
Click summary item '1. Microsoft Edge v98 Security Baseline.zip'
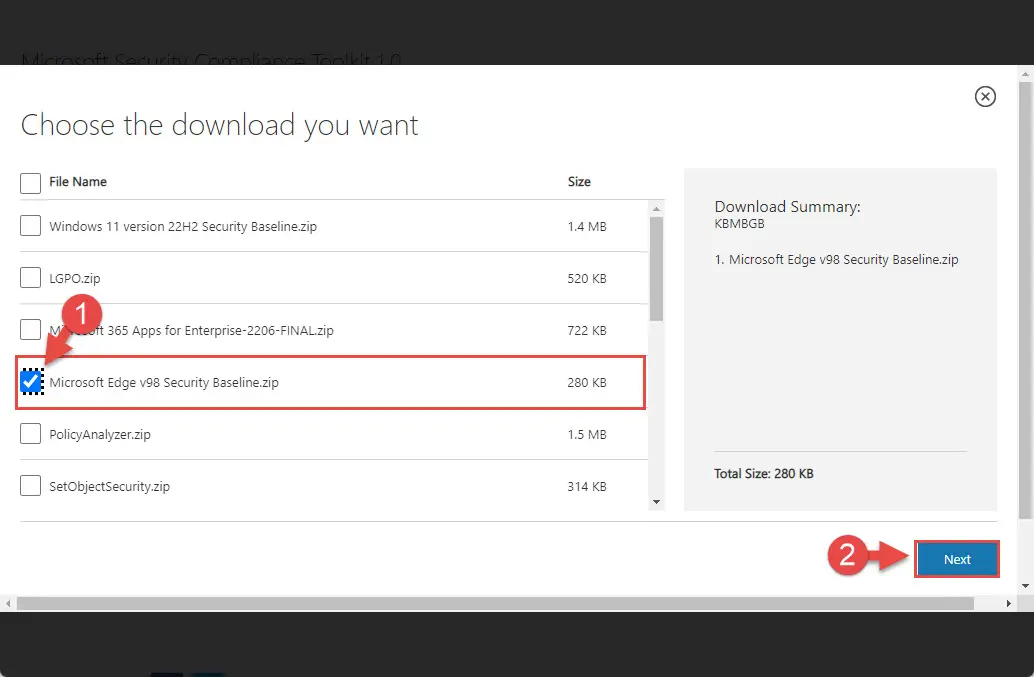(x=836, y=260)
